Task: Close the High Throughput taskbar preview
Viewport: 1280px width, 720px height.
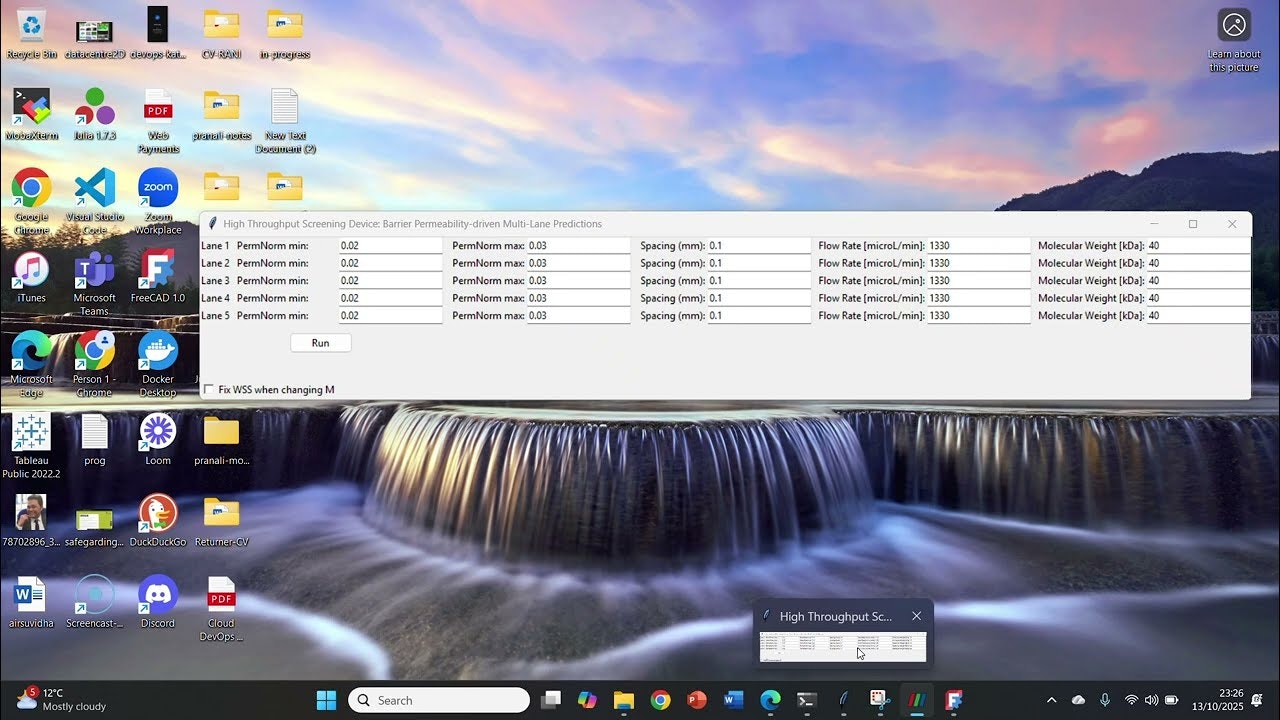Action: click(x=916, y=616)
